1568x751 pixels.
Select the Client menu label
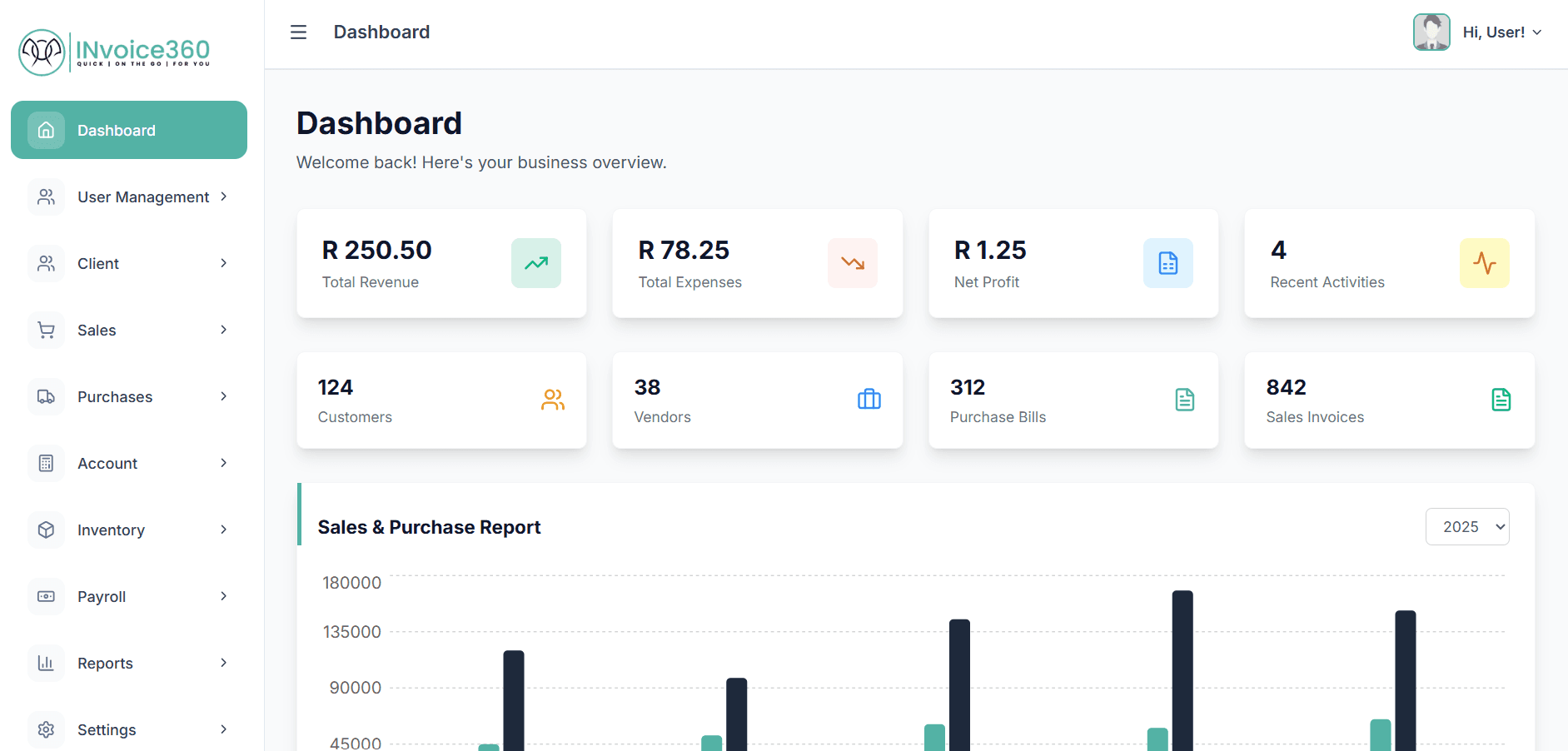(x=98, y=263)
